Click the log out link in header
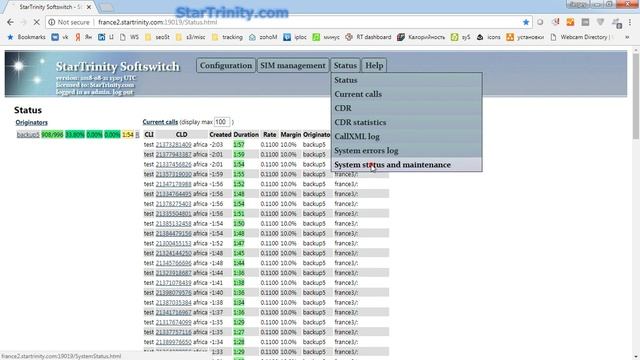This screenshot has width=640, height=360. pyautogui.click(x=123, y=92)
